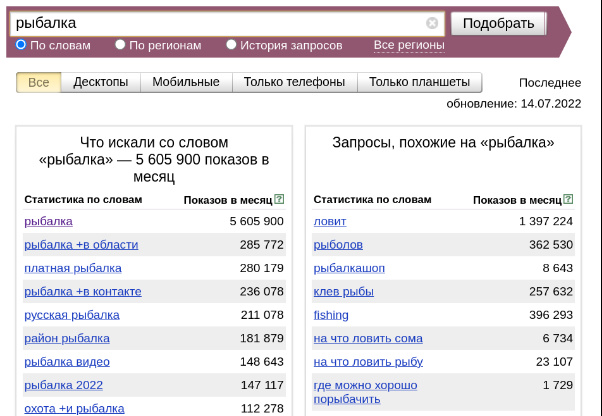Screen dimensions: 602x416
Task: Open the 'рыбалка +в контакте' link
Action: coord(83,292)
